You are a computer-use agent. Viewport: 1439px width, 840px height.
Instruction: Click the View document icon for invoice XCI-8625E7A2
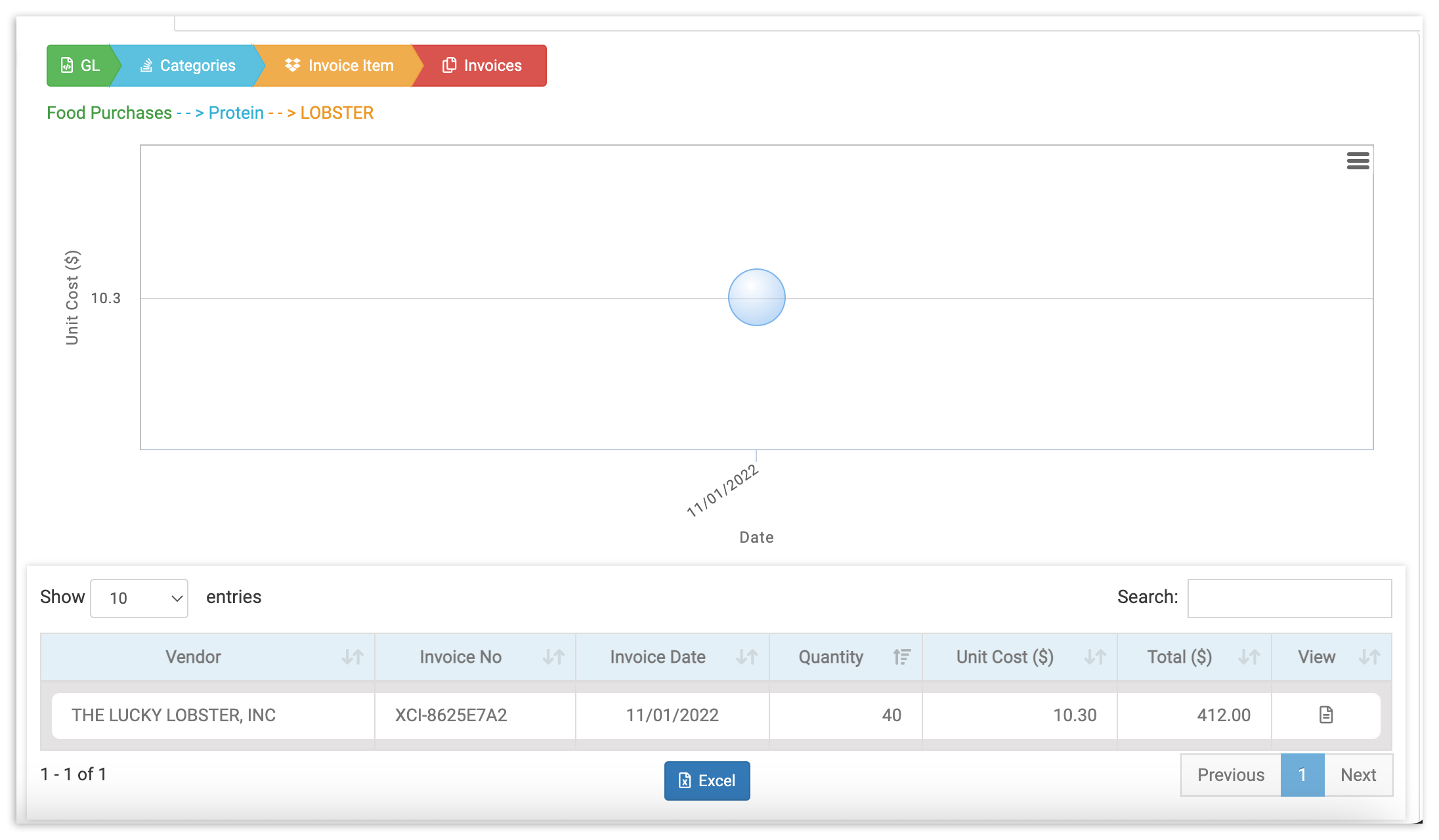point(1325,715)
